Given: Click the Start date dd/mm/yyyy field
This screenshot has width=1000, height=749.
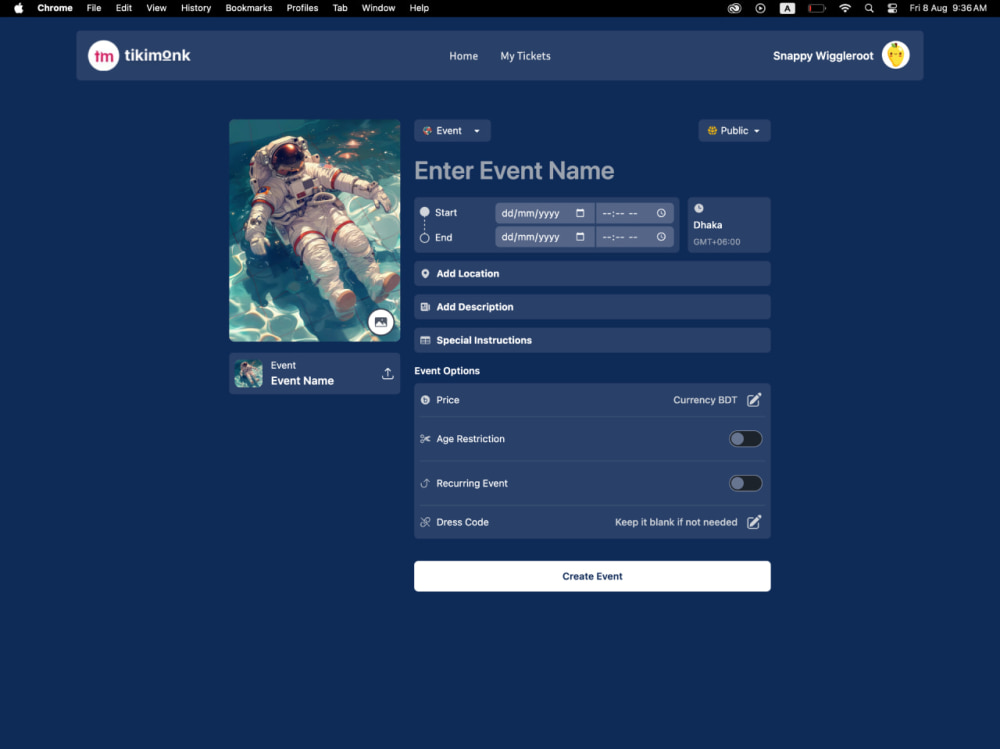Looking at the screenshot, I should 545,213.
